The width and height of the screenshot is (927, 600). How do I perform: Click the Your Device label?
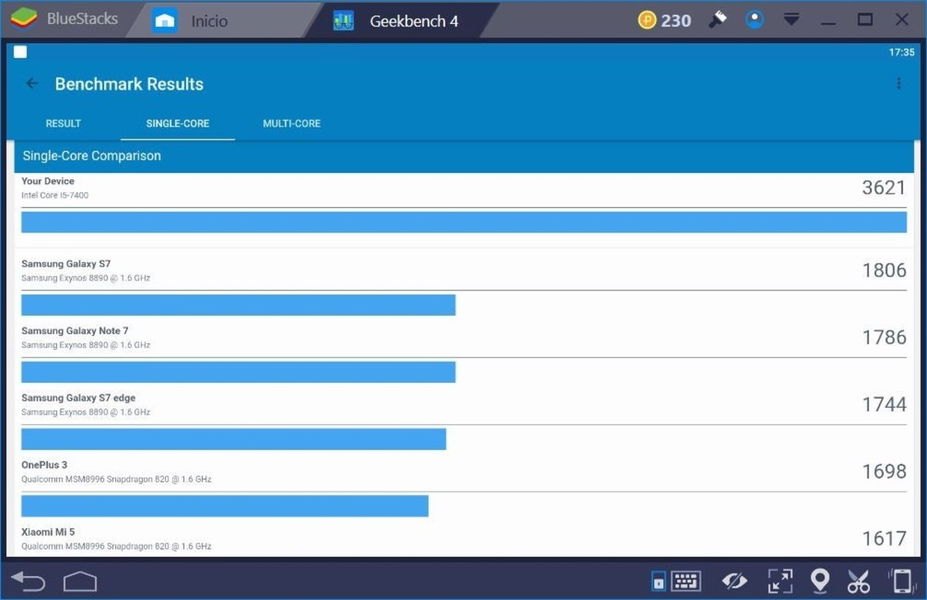tap(48, 181)
